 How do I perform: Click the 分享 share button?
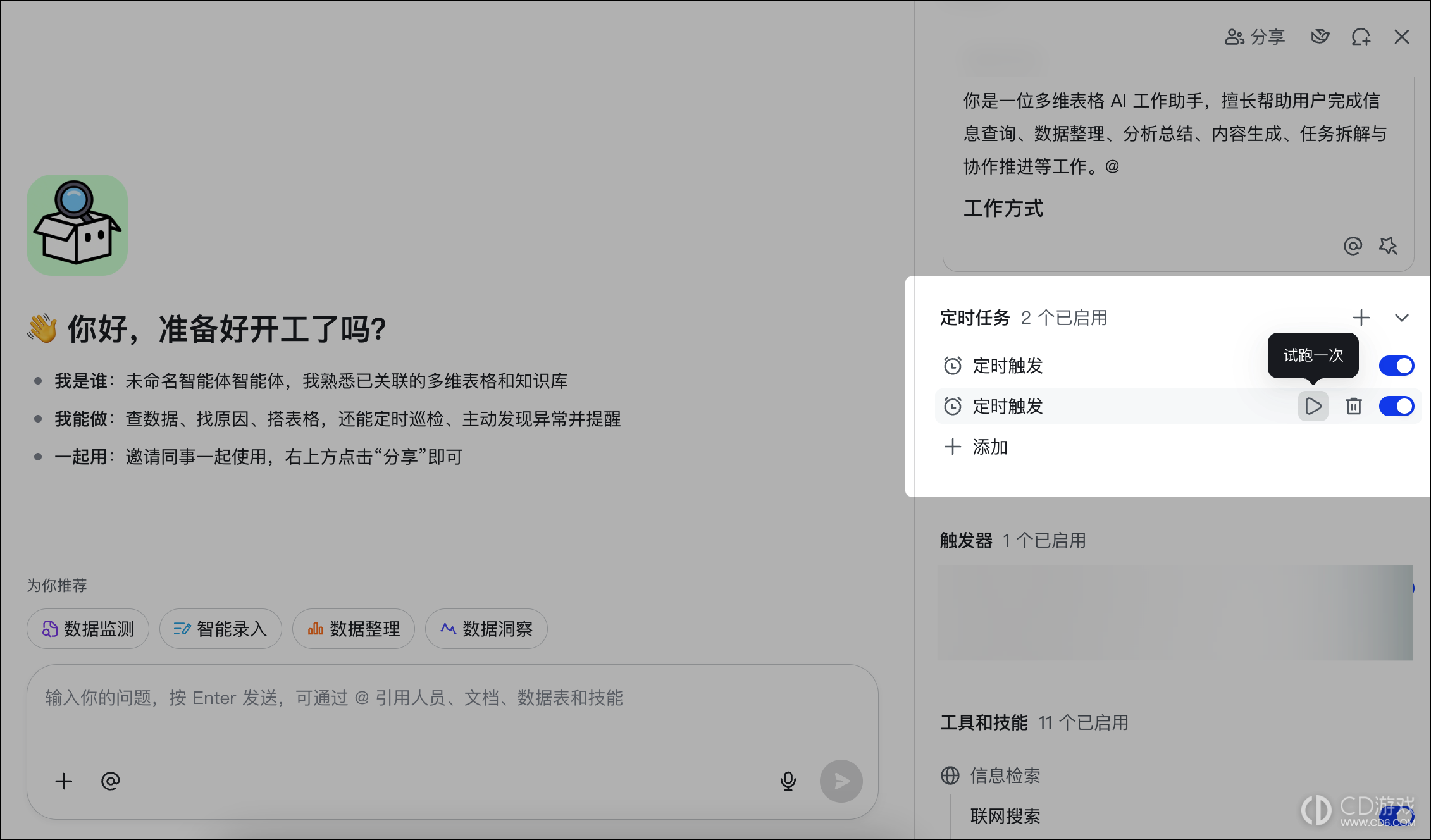[1255, 37]
